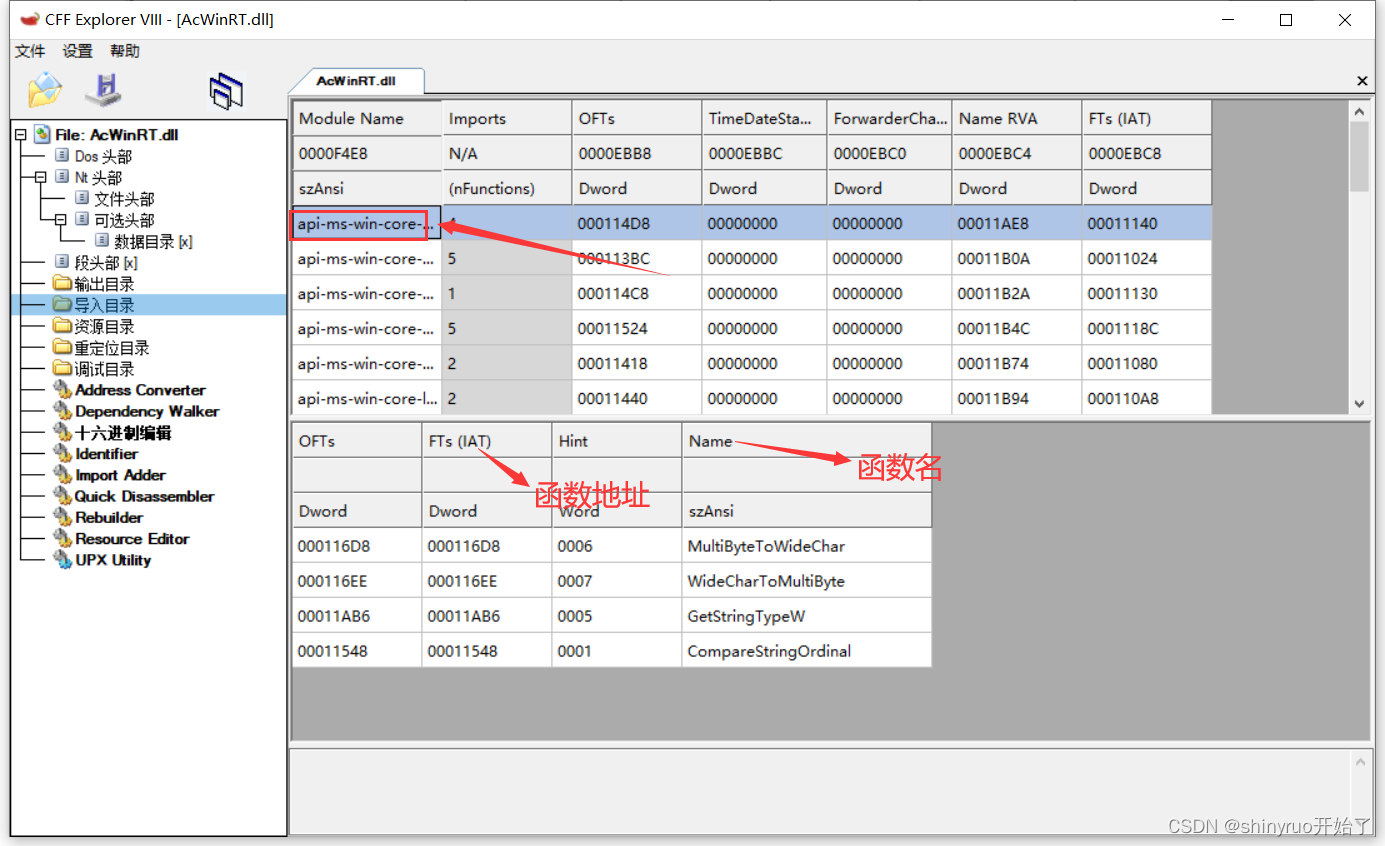Viewport: 1385px width, 846px height.
Task: Open the 文件 menu
Action: pyautogui.click(x=30, y=51)
